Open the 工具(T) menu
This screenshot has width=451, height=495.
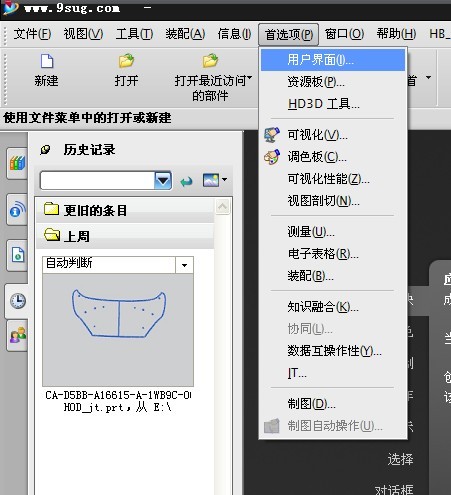[134, 34]
